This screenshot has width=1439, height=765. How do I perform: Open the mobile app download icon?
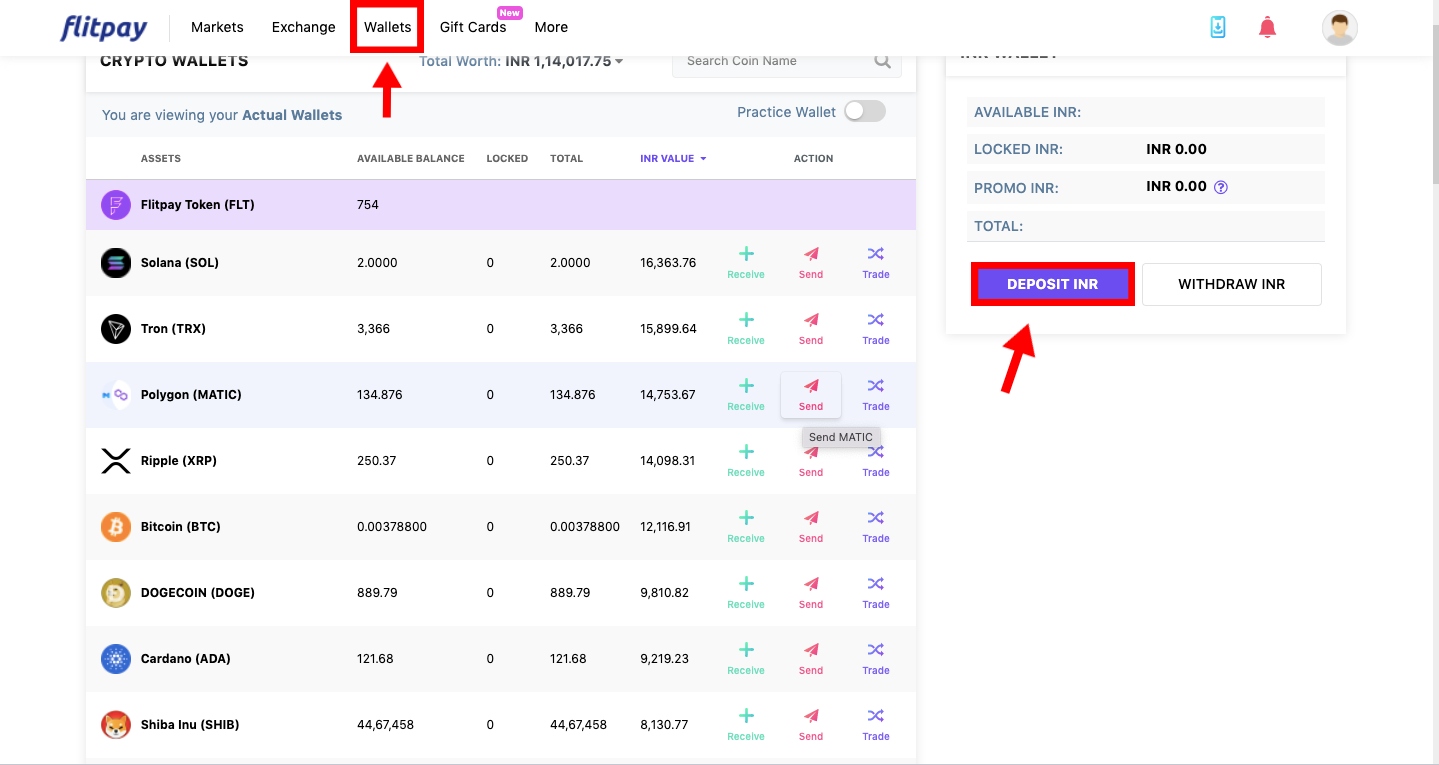click(1217, 27)
